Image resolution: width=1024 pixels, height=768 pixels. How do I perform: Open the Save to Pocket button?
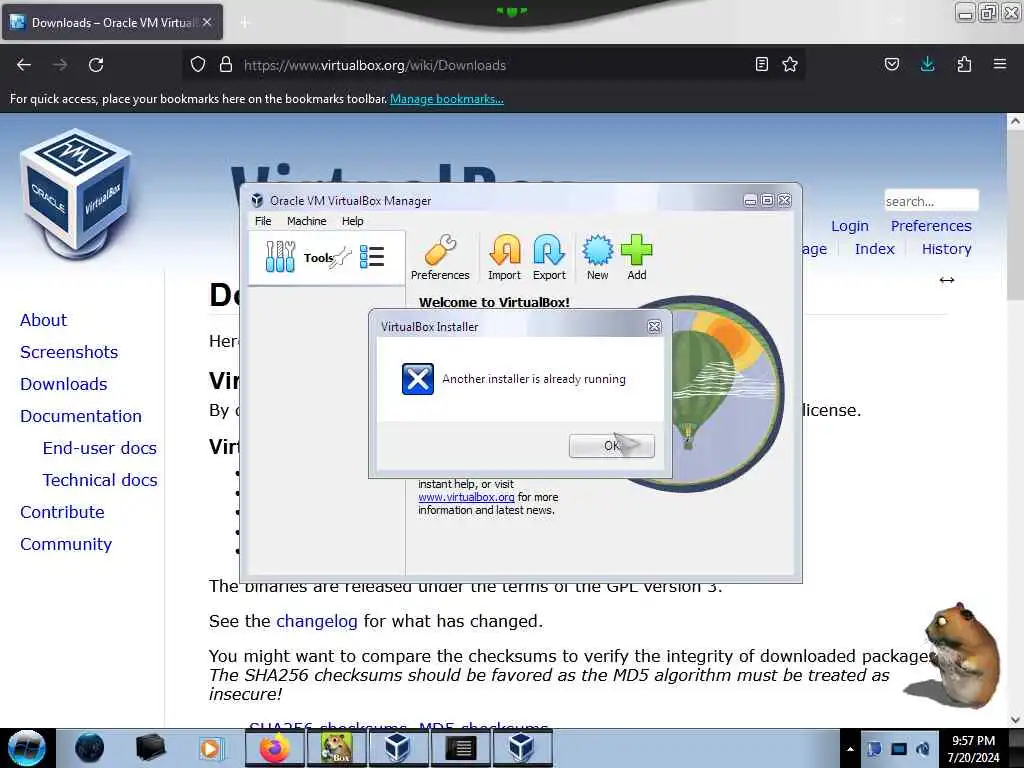(892, 64)
